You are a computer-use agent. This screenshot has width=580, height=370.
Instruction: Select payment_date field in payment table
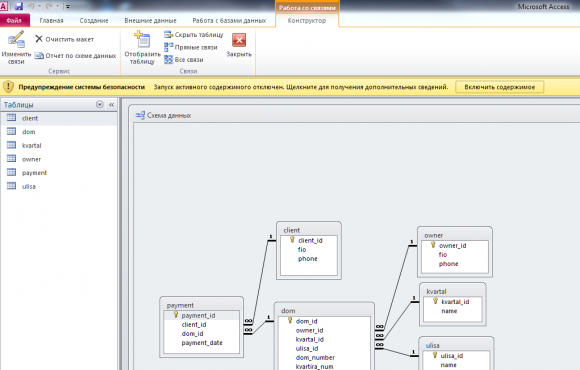(201, 343)
